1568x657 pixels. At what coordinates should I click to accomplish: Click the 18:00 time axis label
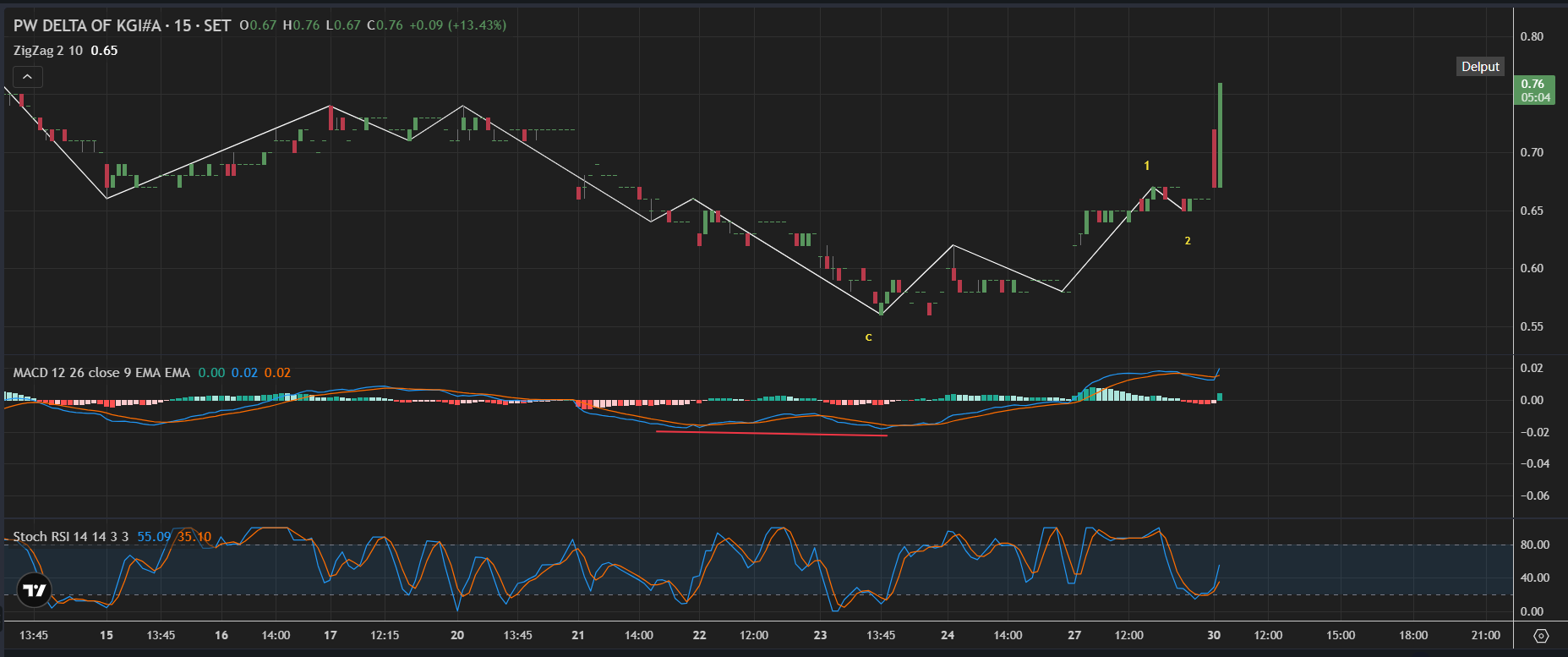(1413, 635)
